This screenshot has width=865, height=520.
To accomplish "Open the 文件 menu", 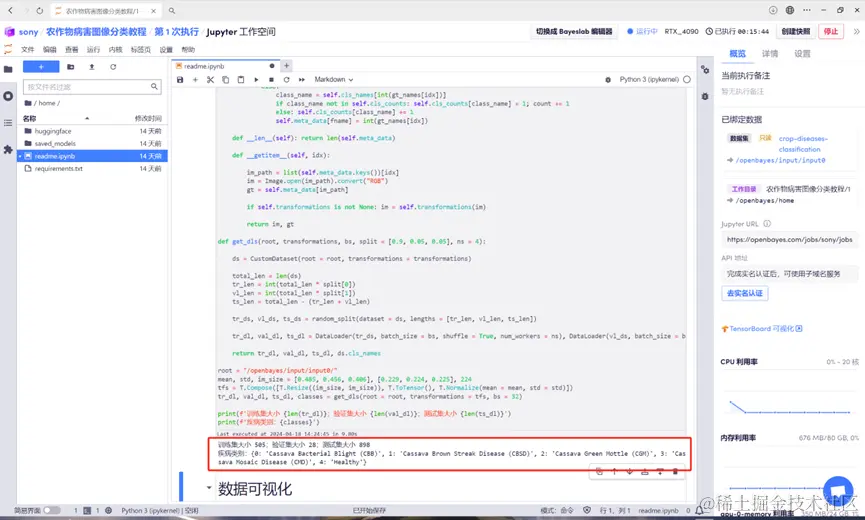I will (28, 50).
